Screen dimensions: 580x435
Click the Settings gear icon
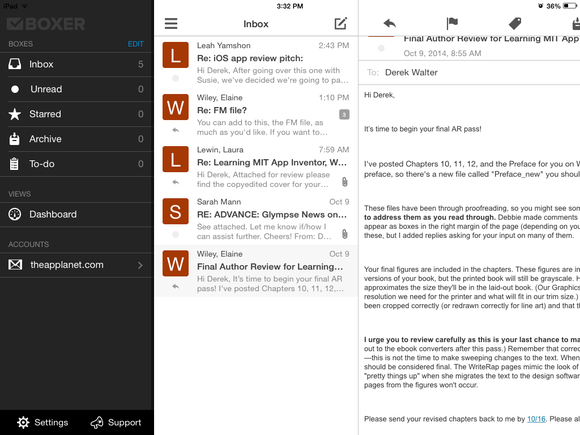point(23,422)
